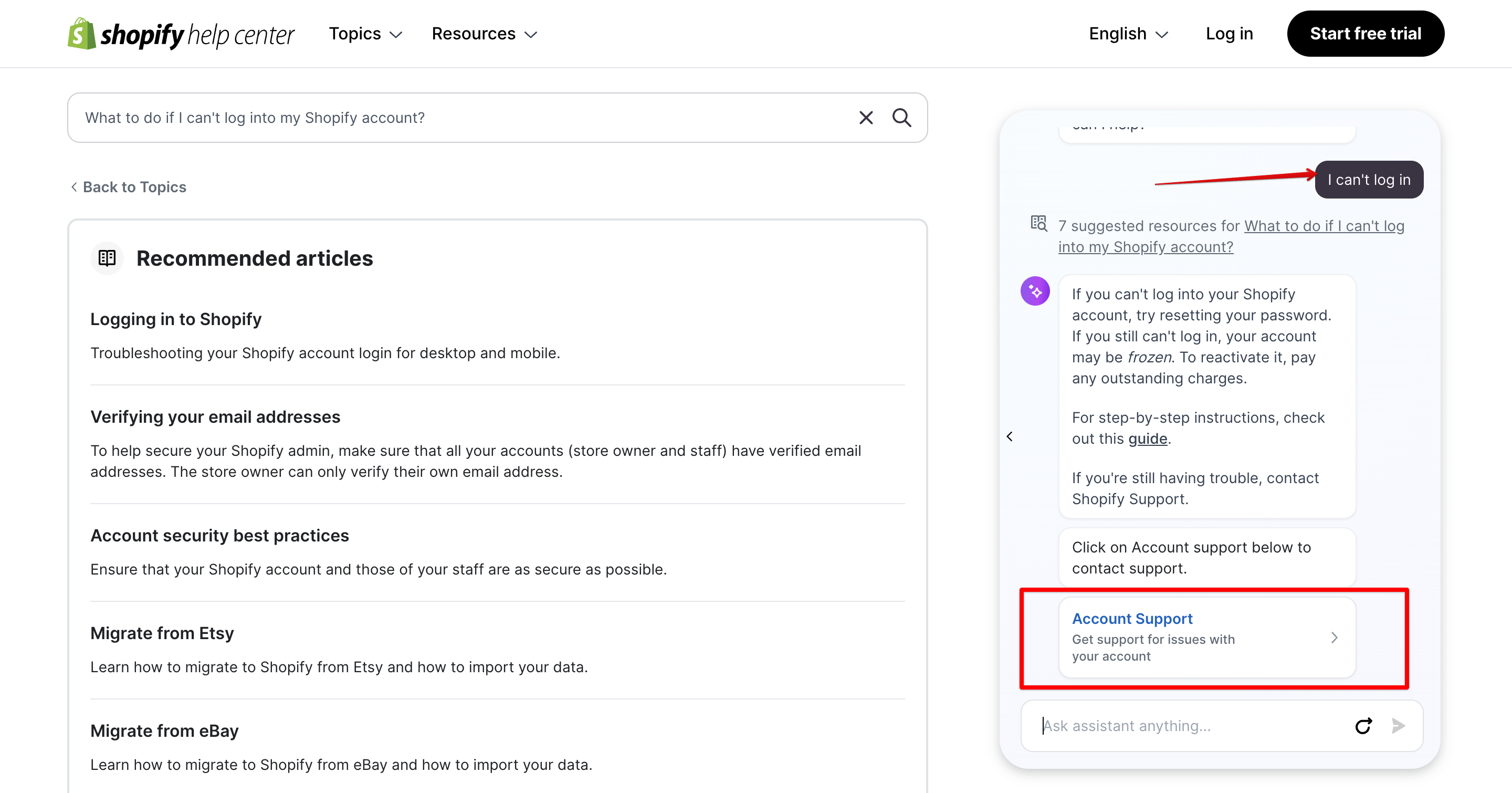Click the magnifying glass search icon
1512x793 pixels.
901,118
